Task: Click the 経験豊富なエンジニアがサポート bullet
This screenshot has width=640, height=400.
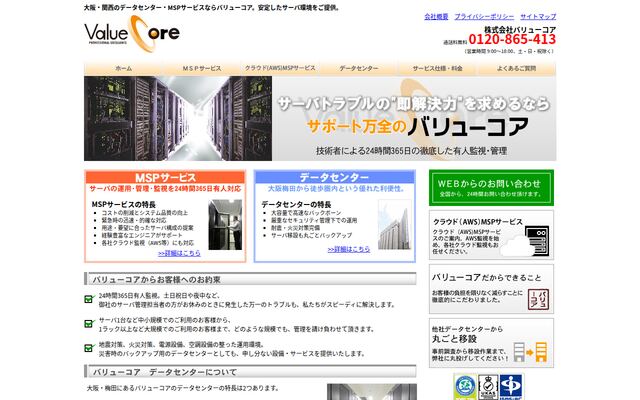Action: coord(142,236)
